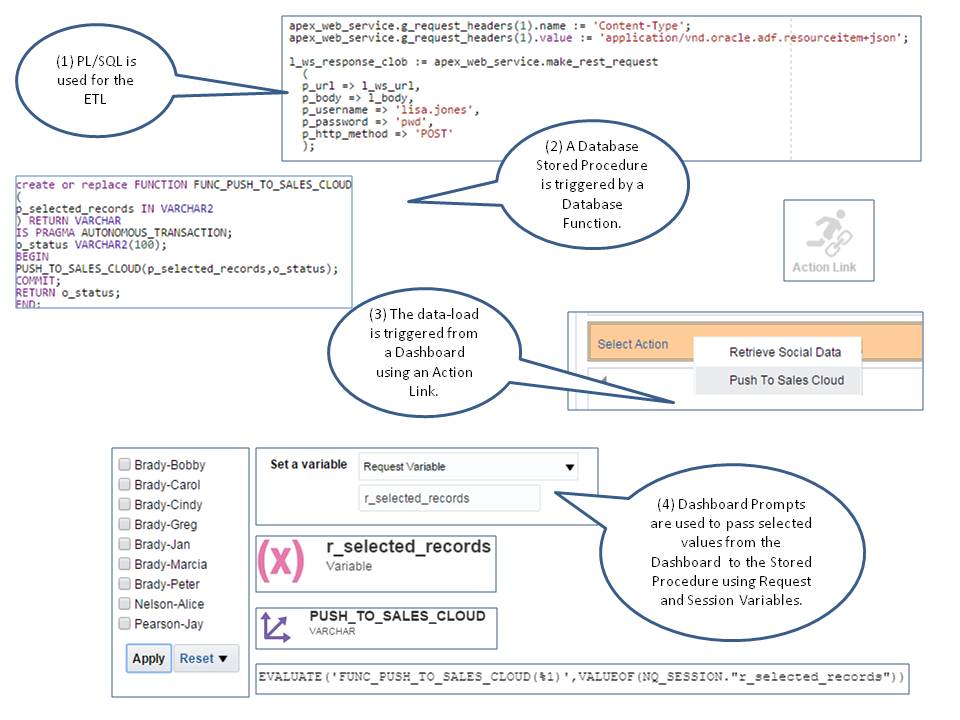Screen dimensions: 960x720
Task: Tick the Brady-Peter checkbox
Action: click(x=125, y=584)
